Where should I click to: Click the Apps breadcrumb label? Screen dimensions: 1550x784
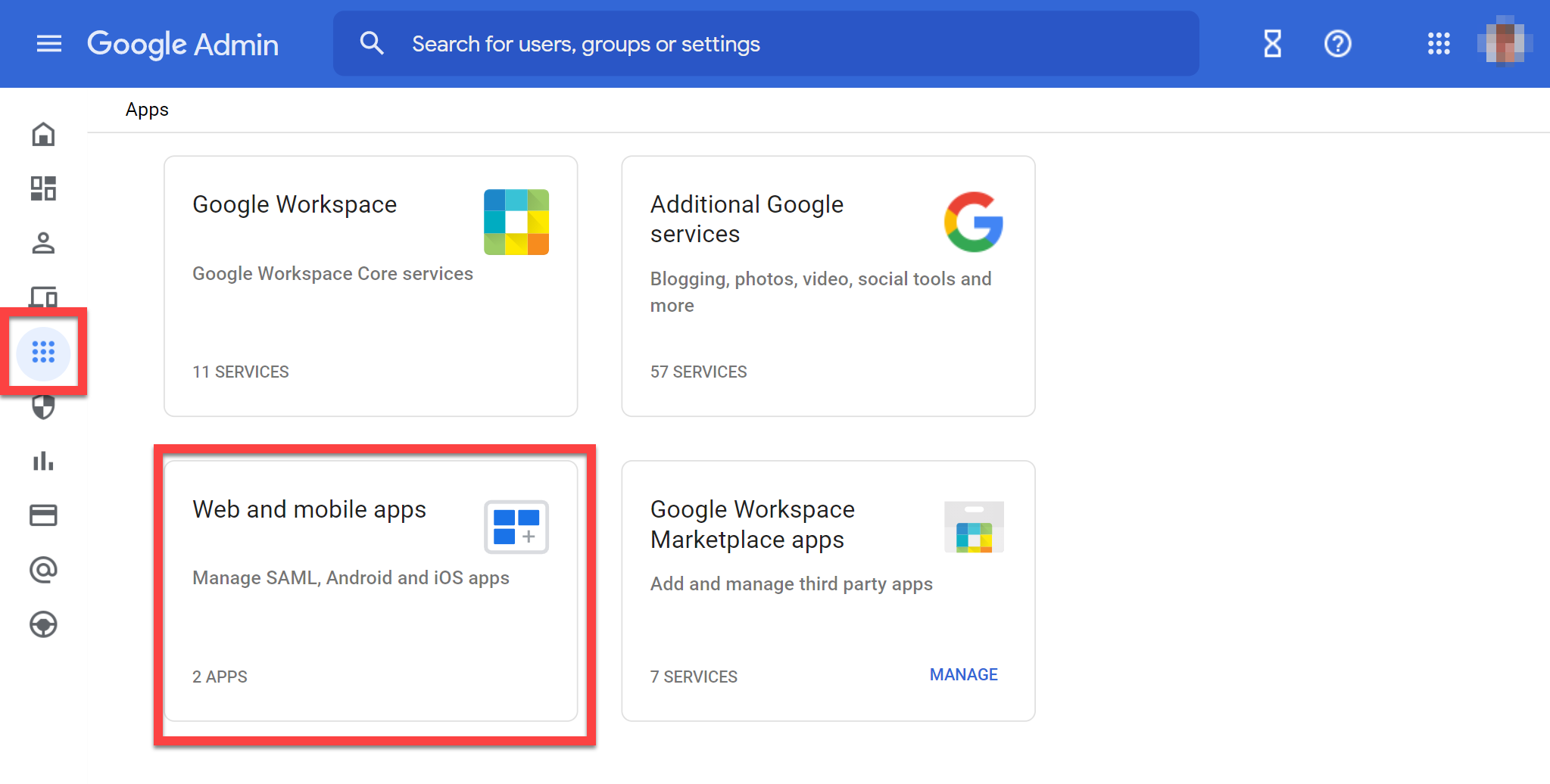point(147,110)
